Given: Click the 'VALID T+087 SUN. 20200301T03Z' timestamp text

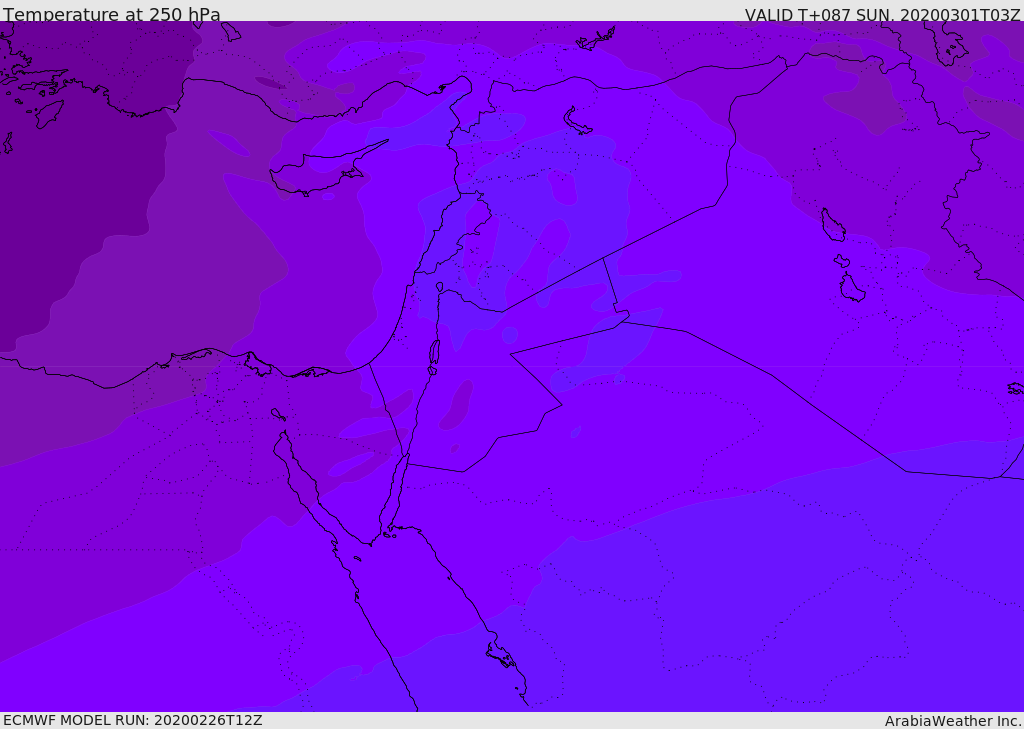Looking at the screenshot, I should (882, 14).
